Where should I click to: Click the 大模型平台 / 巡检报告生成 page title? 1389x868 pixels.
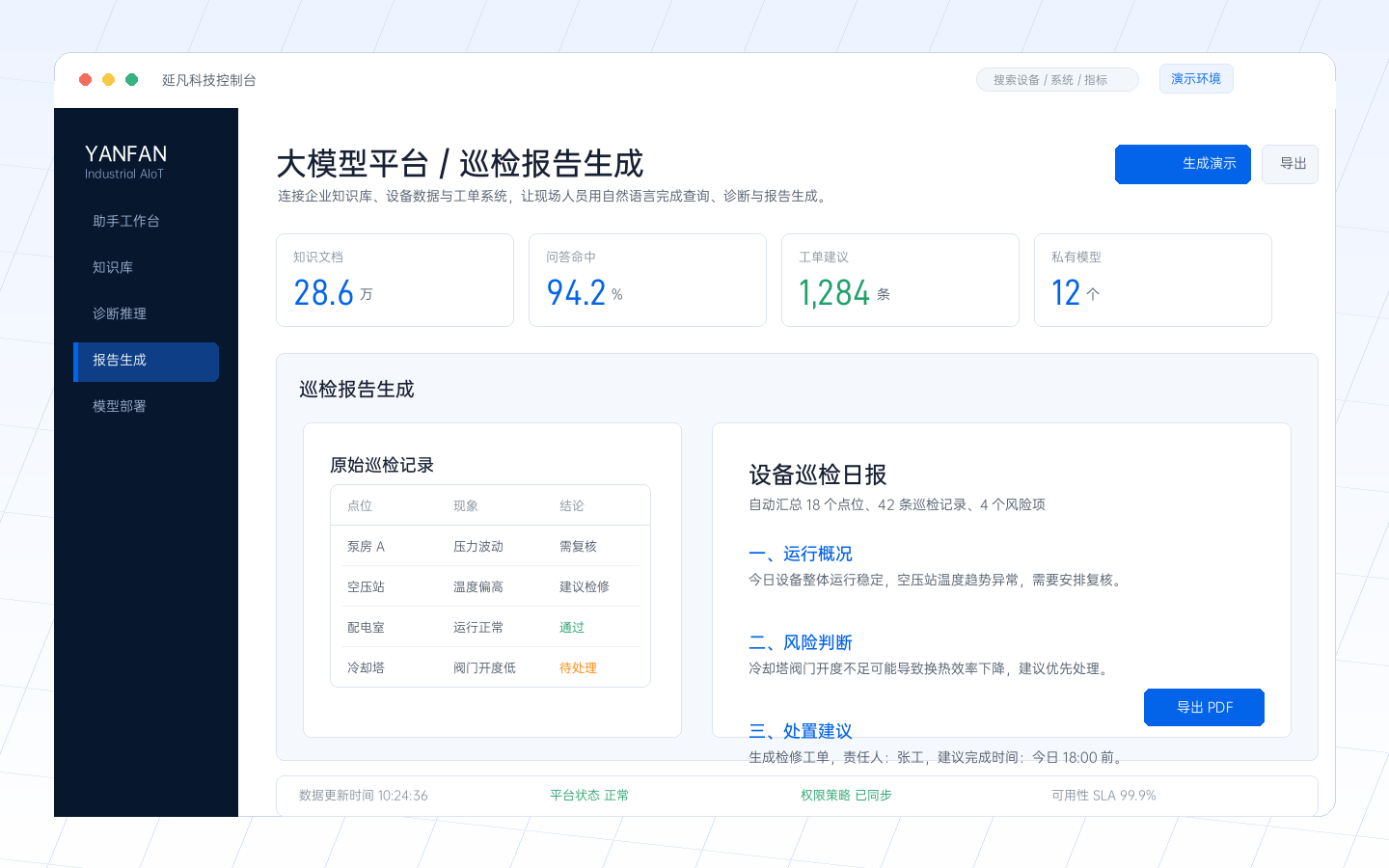(460, 164)
